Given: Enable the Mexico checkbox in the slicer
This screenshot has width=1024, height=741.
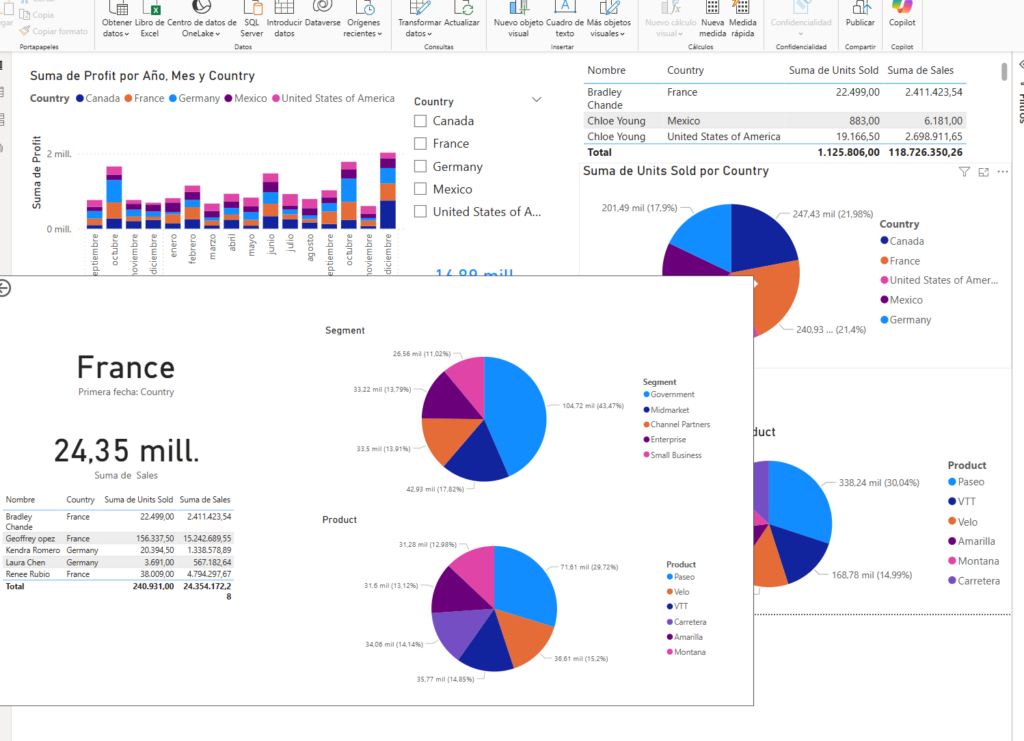Looking at the screenshot, I should coord(420,189).
